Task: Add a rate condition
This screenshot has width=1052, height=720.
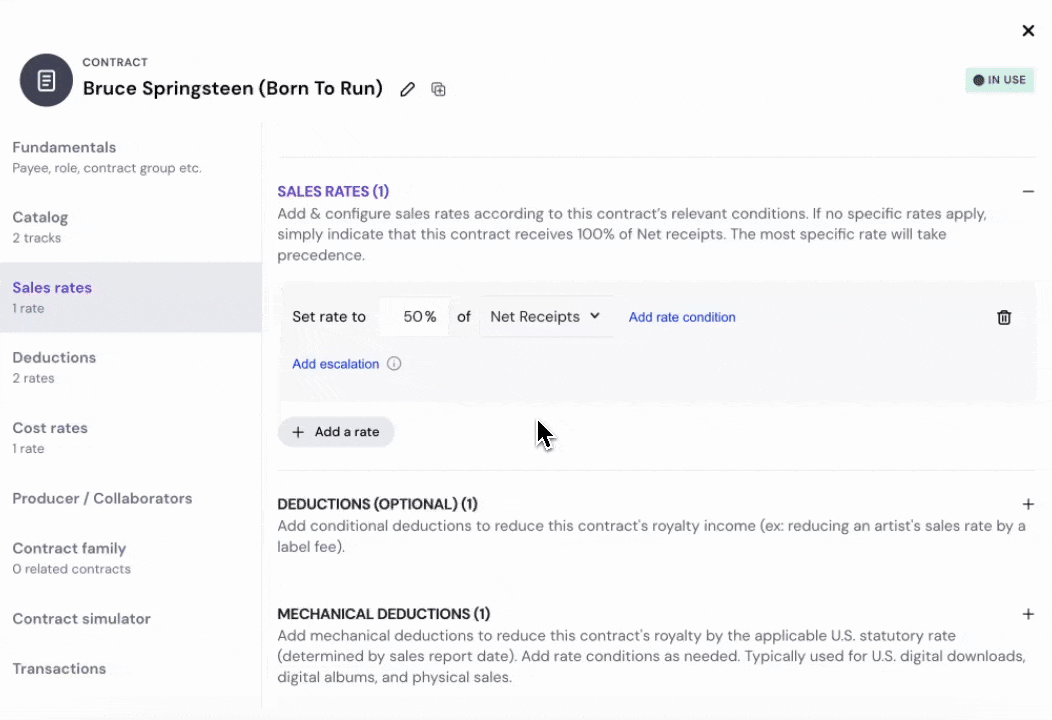Action: click(682, 317)
